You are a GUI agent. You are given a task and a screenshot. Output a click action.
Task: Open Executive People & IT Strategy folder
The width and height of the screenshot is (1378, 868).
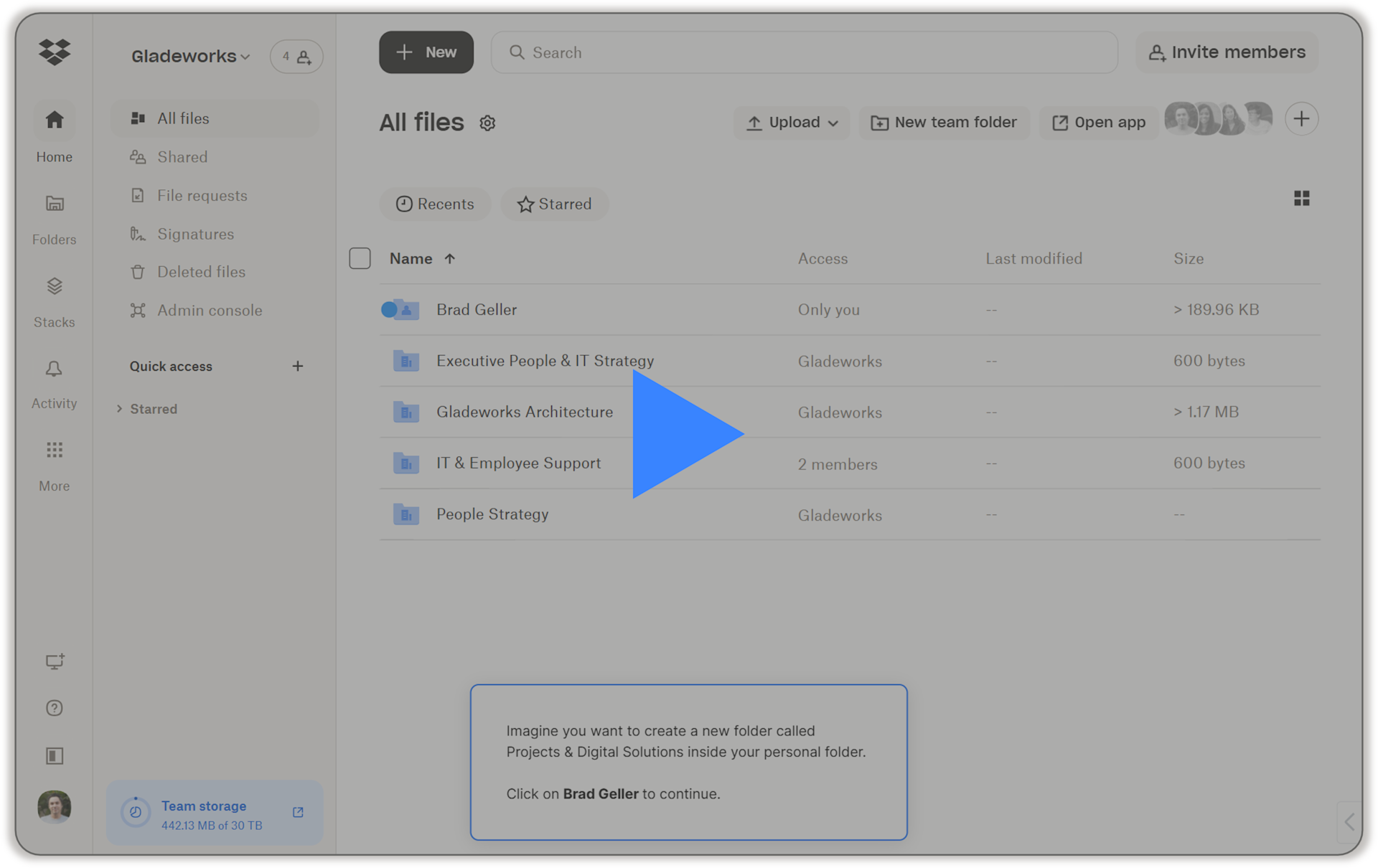pyautogui.click(x=545, y=361)
